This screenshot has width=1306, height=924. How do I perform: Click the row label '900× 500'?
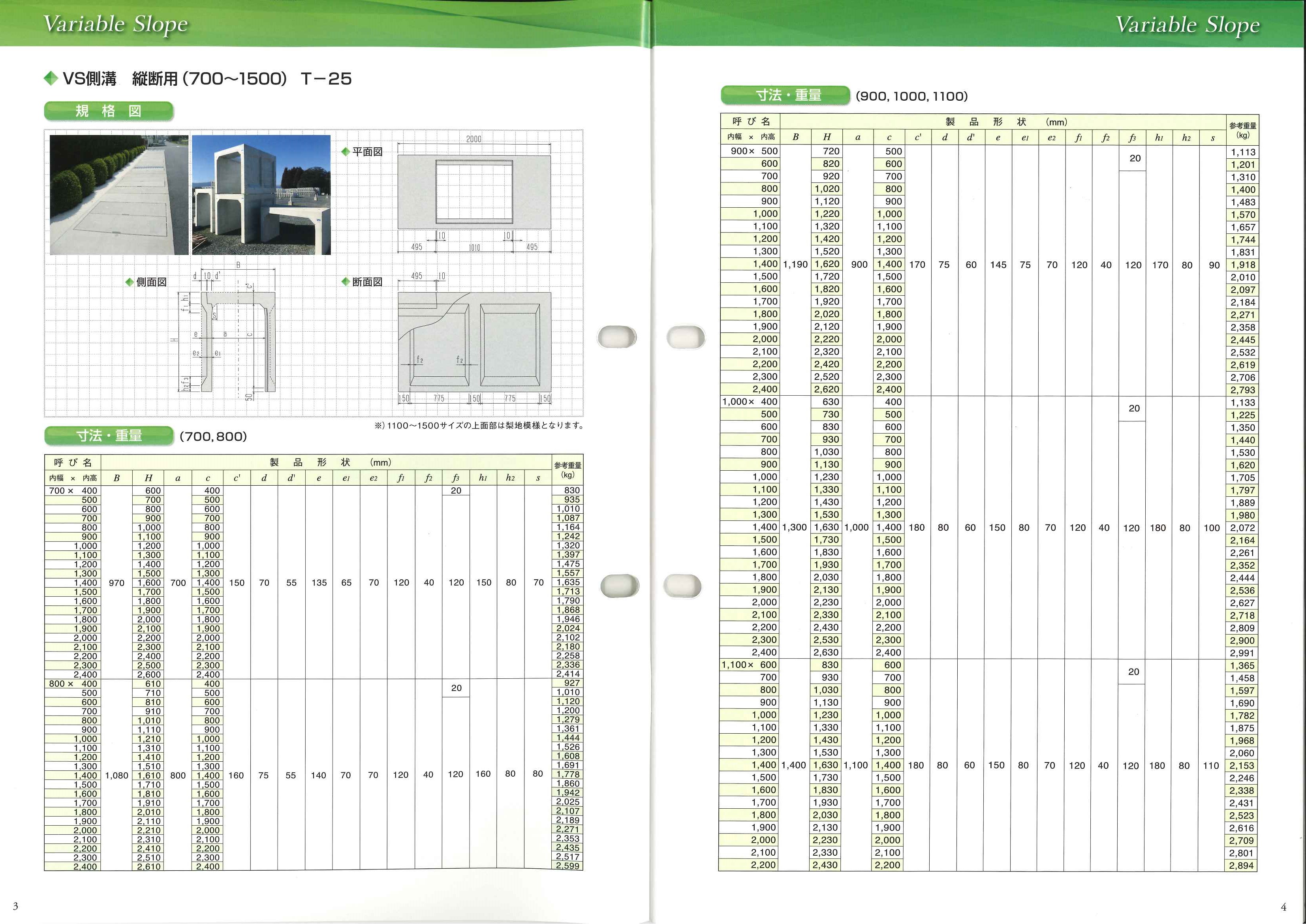pos(754,151)
